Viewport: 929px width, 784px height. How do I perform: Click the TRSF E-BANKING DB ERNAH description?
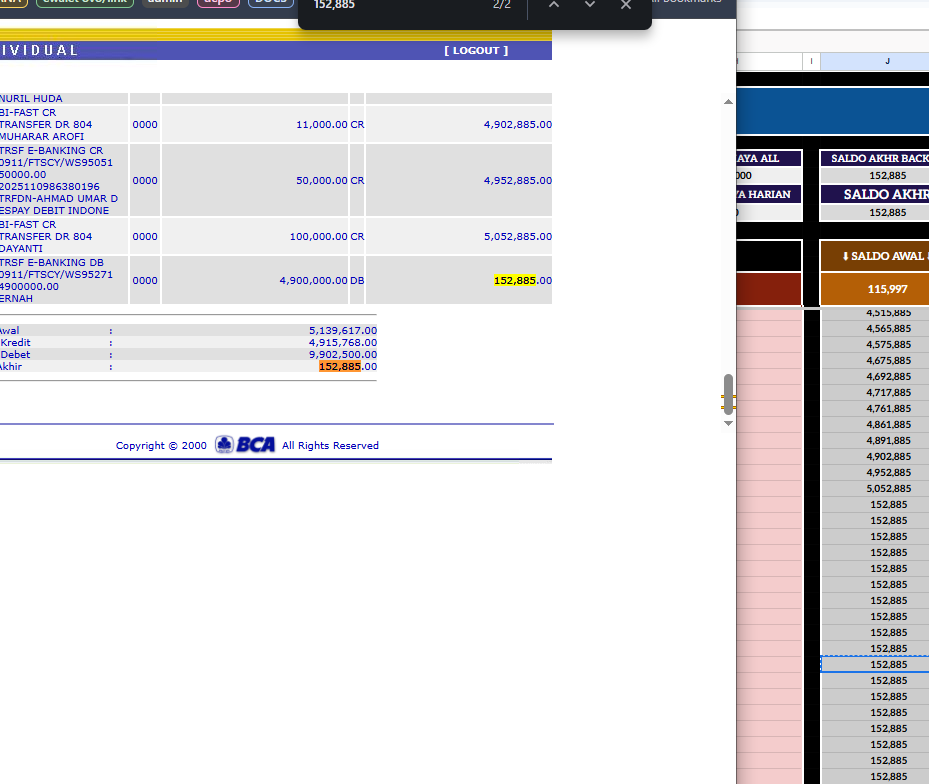pos(56,280)
